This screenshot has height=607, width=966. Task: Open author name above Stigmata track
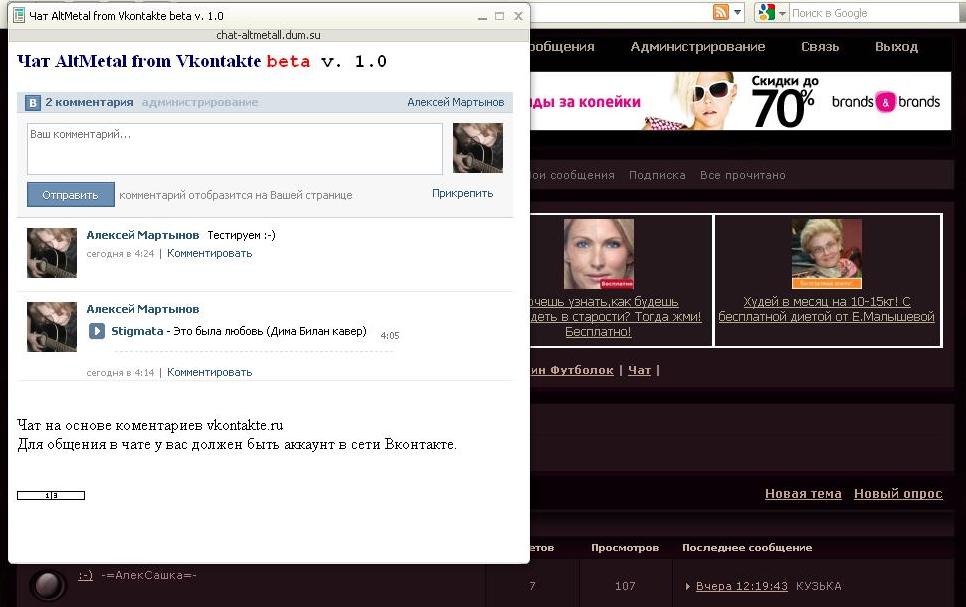click(x=142, y=309)
